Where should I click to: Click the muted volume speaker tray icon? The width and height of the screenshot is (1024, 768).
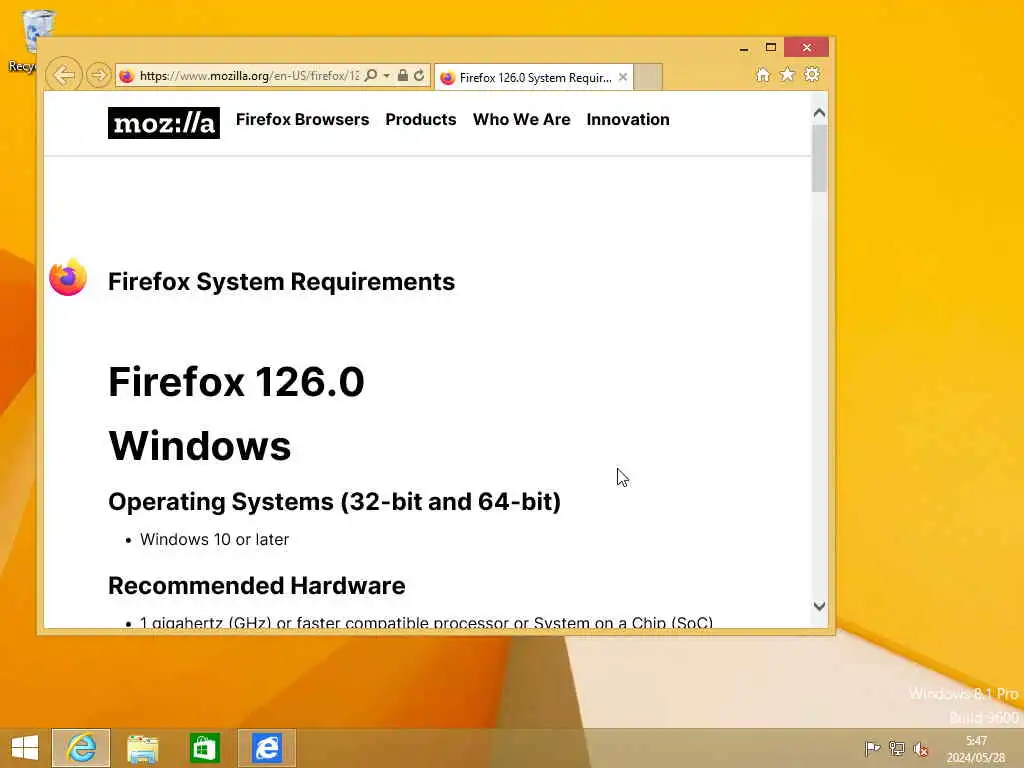point(921,749)
